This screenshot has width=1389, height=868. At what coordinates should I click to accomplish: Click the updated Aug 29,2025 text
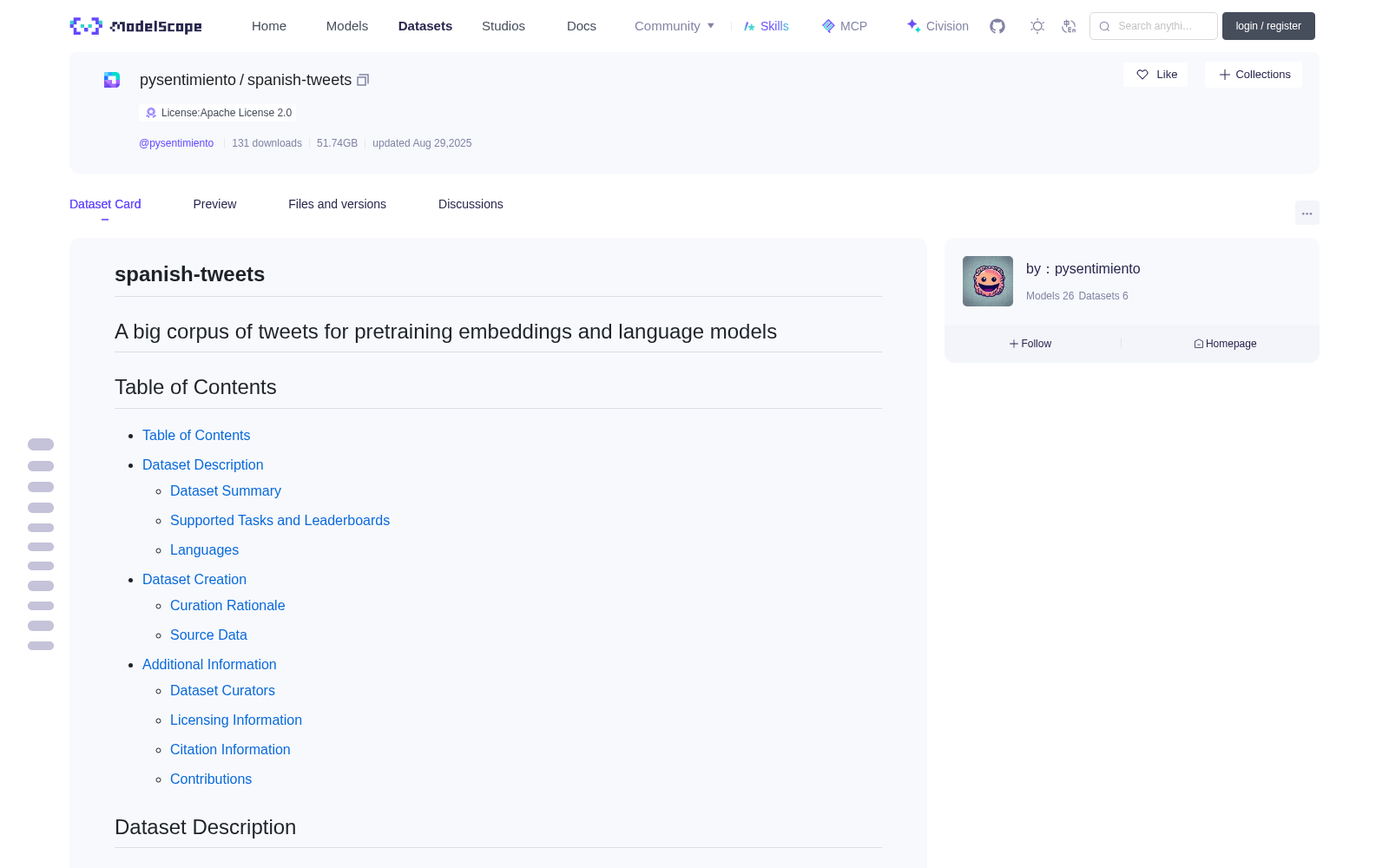422,143
